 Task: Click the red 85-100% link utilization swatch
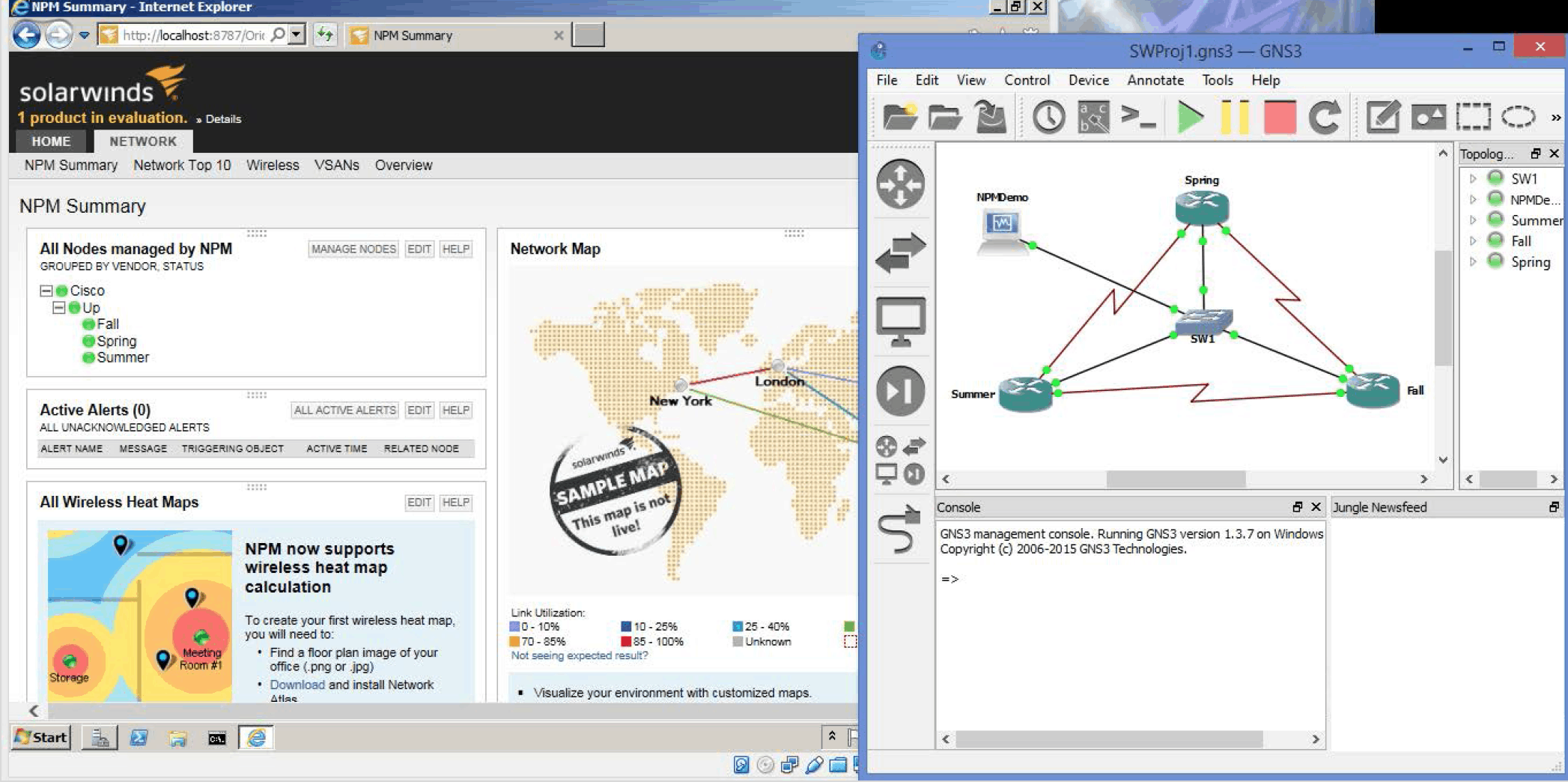click(627, 641)
